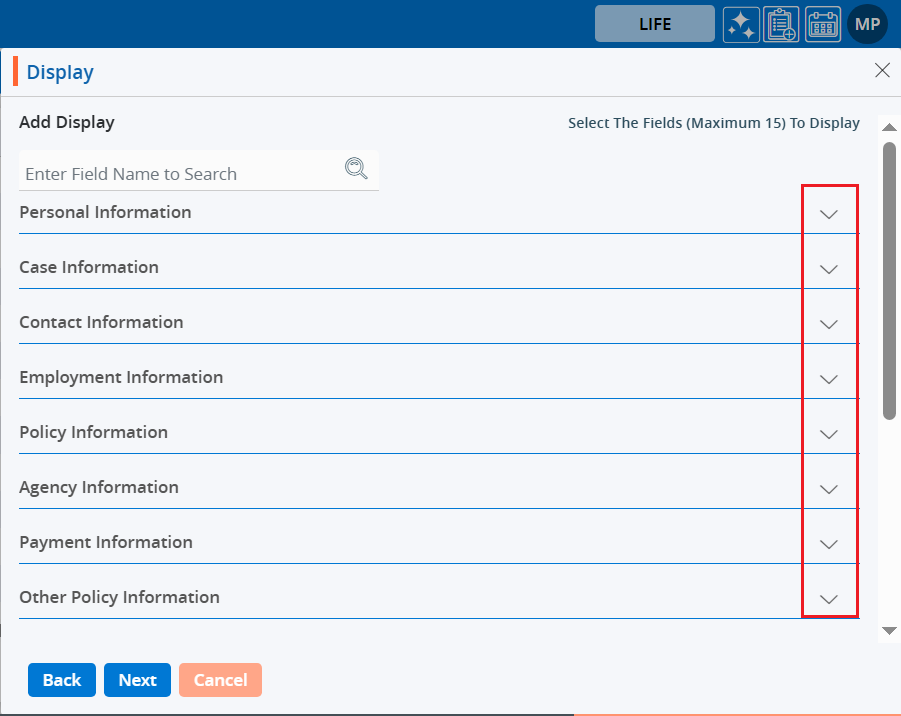
Task: Expand Policy Information section
Action: click(828, 434)
